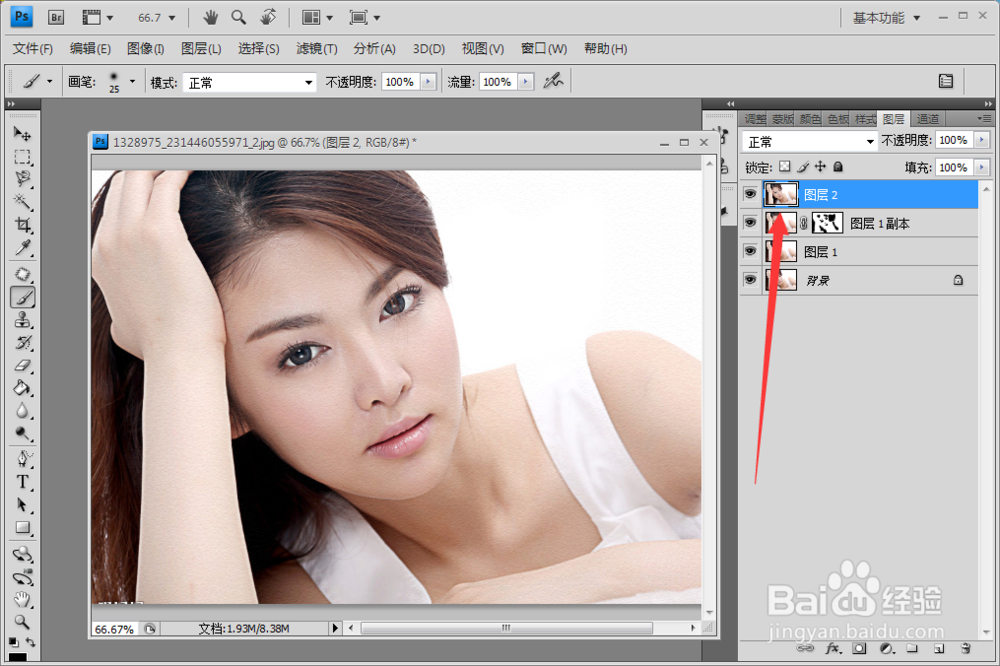Click the 66.67% zoom field
The image size is (1000, 666).
115,629
